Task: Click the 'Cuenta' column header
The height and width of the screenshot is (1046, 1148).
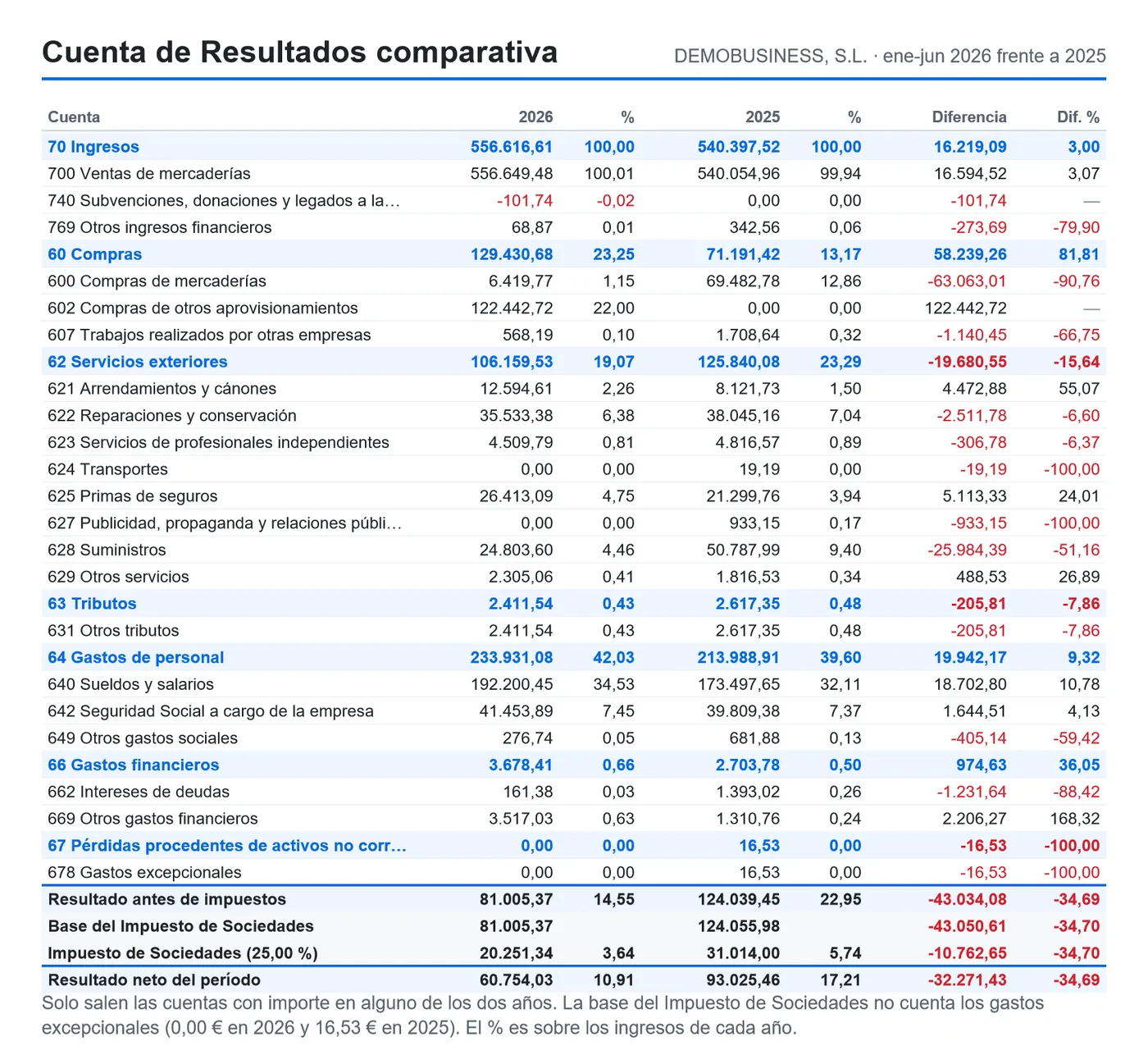Action: tap(74, 117)
